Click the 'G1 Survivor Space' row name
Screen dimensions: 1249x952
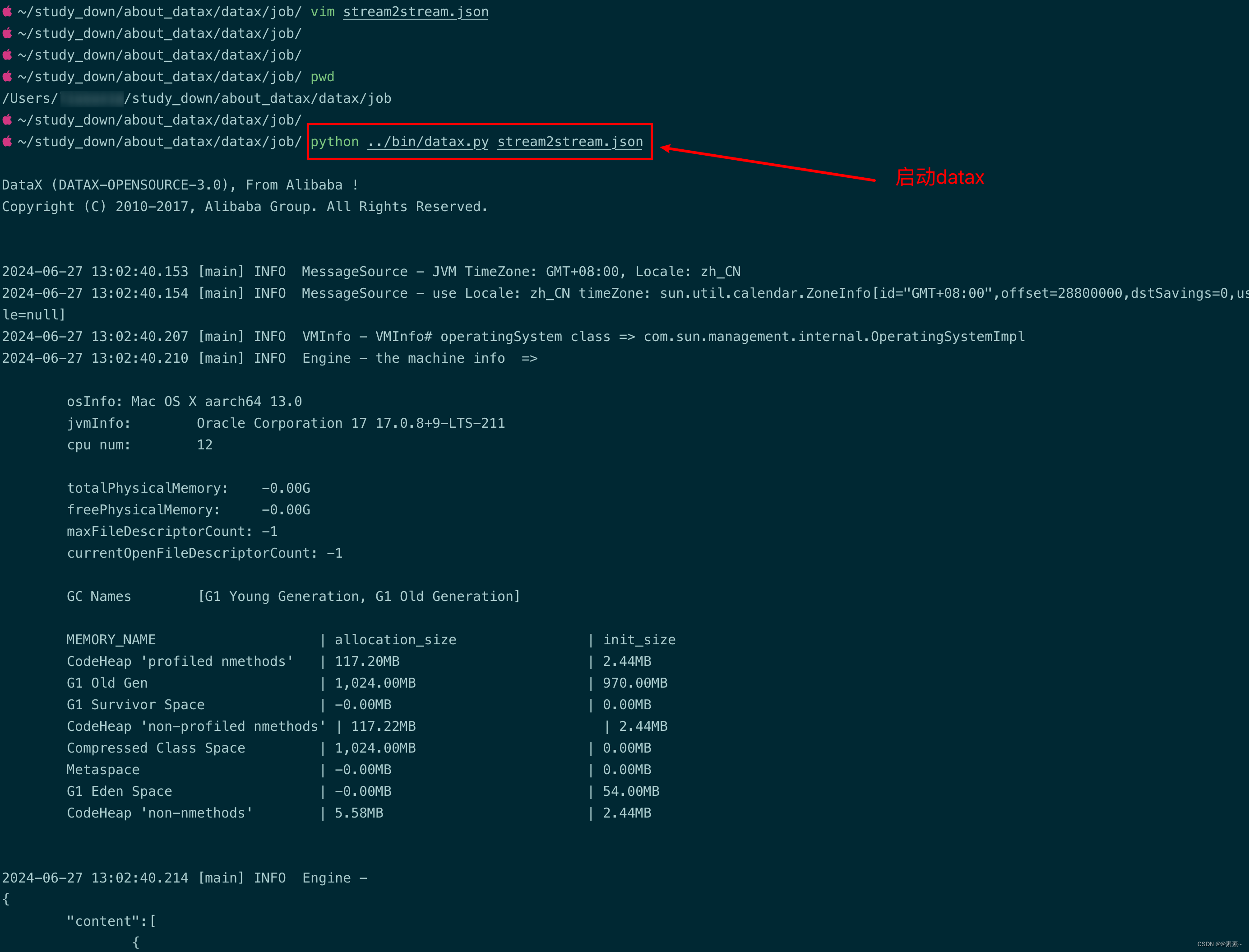click(x=135, y=705)
